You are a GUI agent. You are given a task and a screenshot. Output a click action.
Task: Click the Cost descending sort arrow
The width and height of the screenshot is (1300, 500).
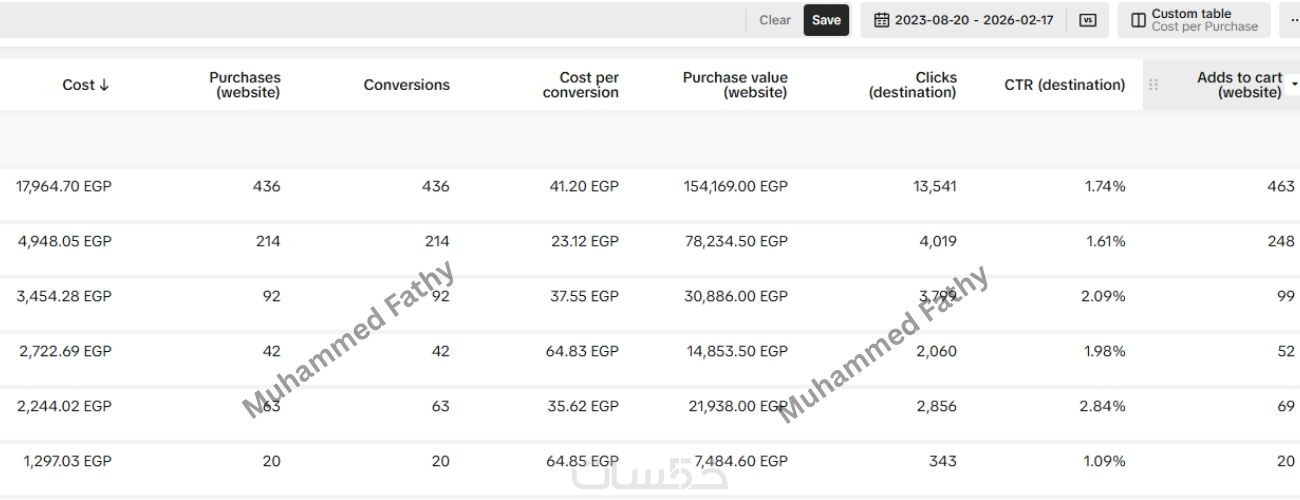pyautogui.click(x=104, y=85)
